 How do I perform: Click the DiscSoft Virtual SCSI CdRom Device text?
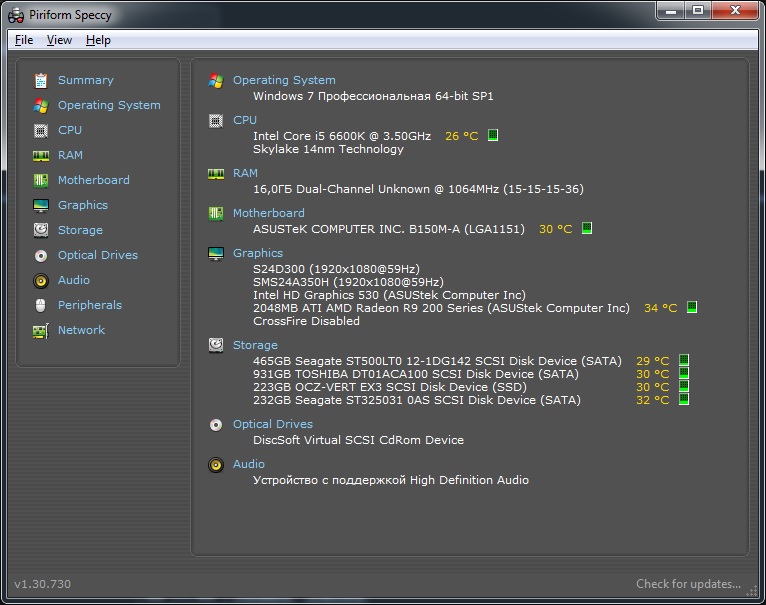[x=358, y=440]
